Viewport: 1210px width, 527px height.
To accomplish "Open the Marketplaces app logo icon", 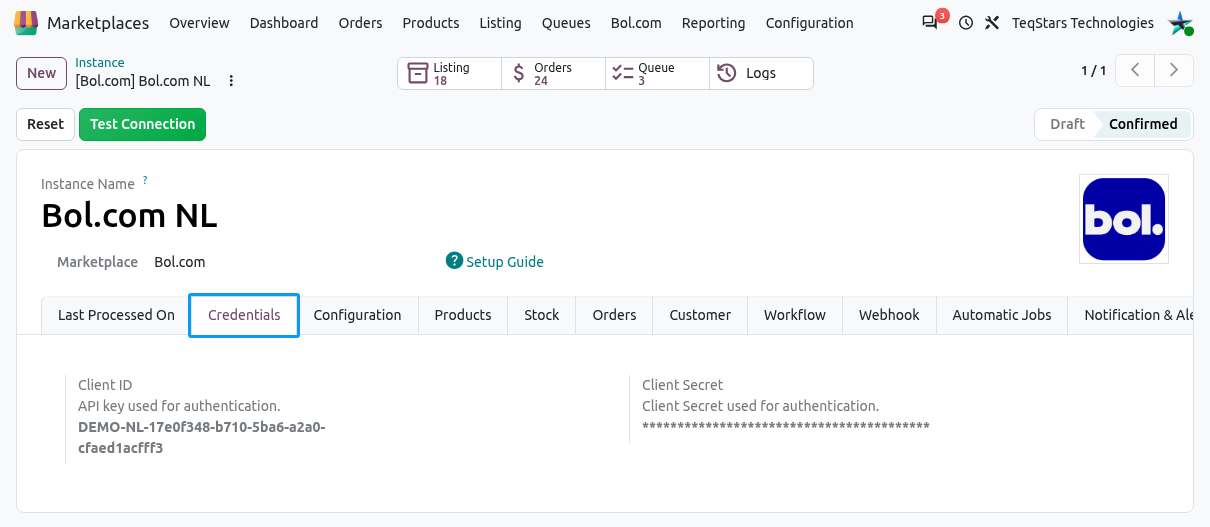I will point(26,22).
